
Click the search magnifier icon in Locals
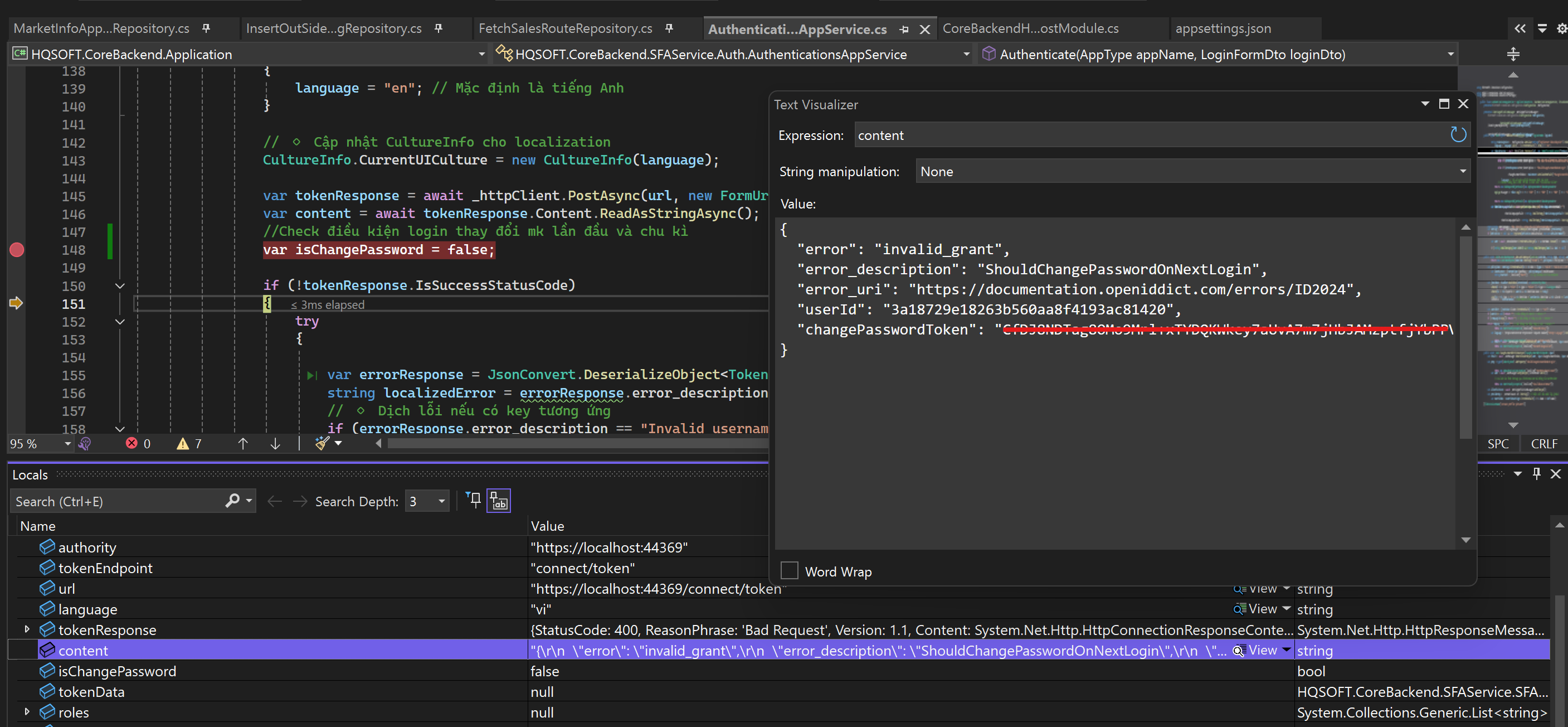pyautogui.click(x=232, y=501)
